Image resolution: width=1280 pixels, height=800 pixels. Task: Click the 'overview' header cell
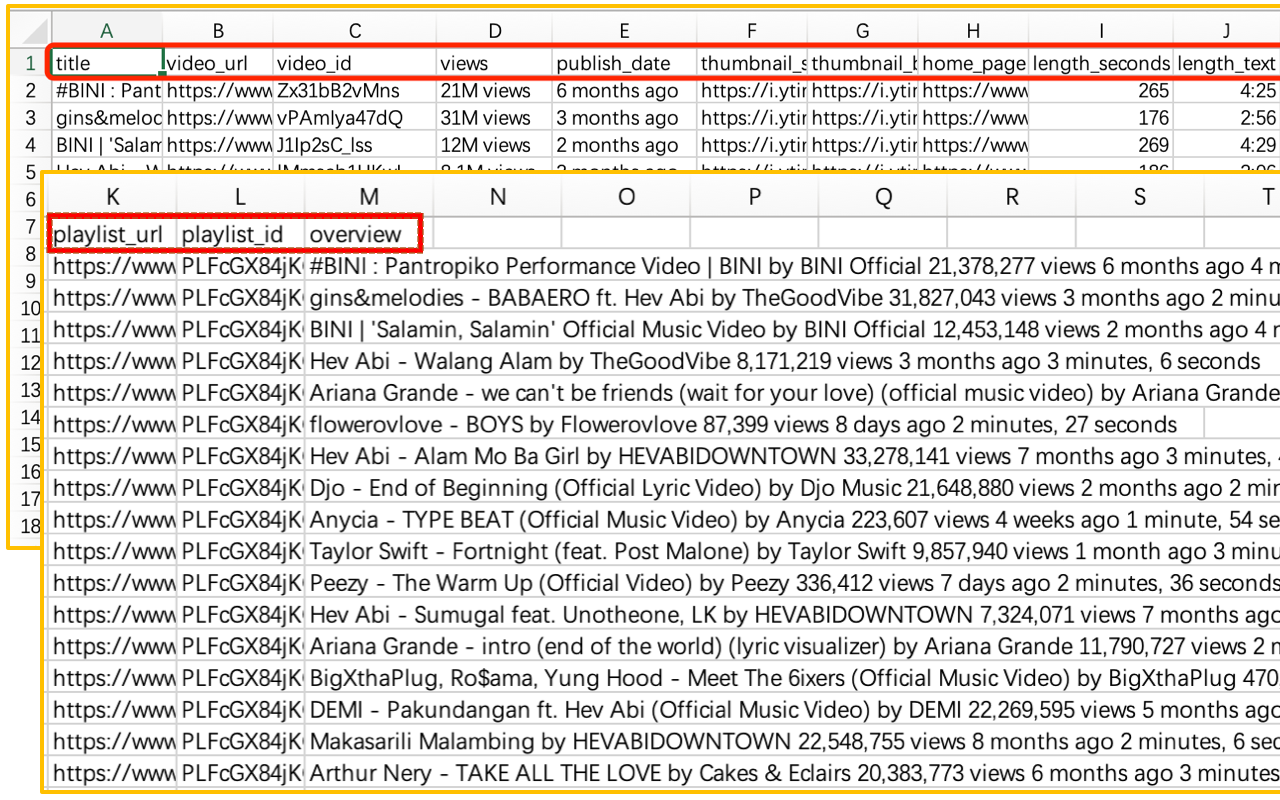pos(364,234)
